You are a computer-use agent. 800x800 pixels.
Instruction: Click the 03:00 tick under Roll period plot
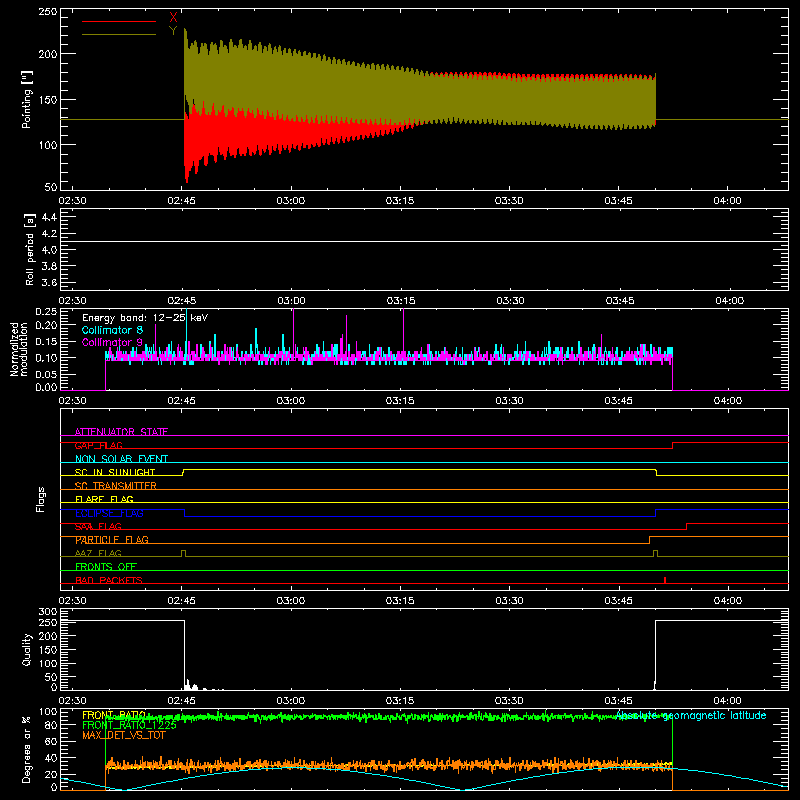291,301
